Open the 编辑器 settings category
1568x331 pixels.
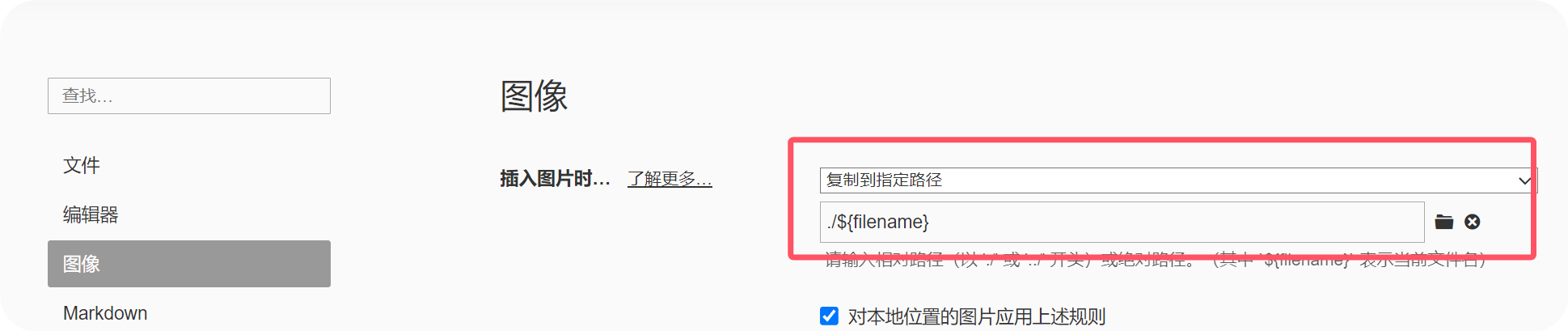coord(91,214)
